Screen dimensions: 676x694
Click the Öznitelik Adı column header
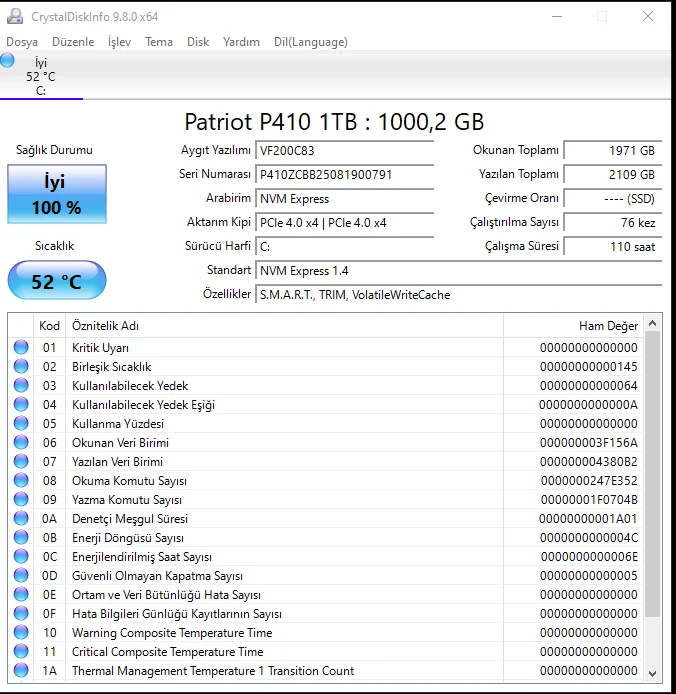pos(284,326)
